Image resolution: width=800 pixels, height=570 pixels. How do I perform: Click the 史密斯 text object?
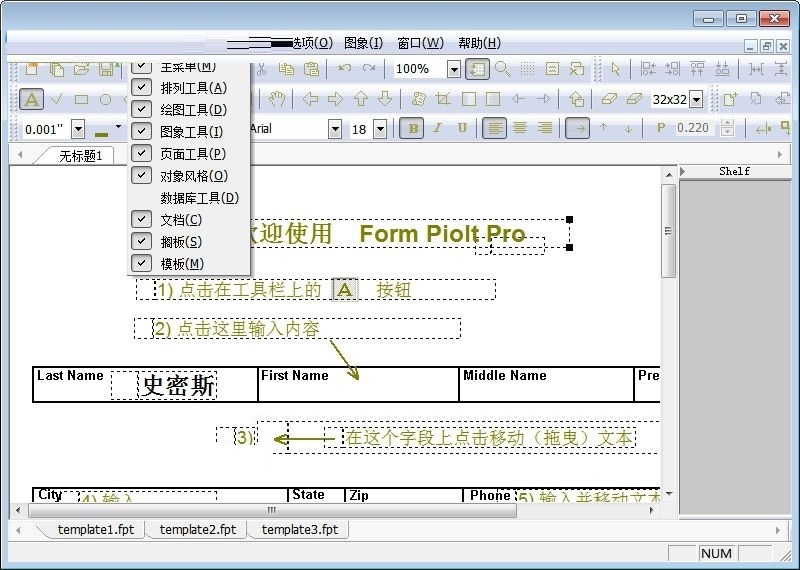click(178, 385)
